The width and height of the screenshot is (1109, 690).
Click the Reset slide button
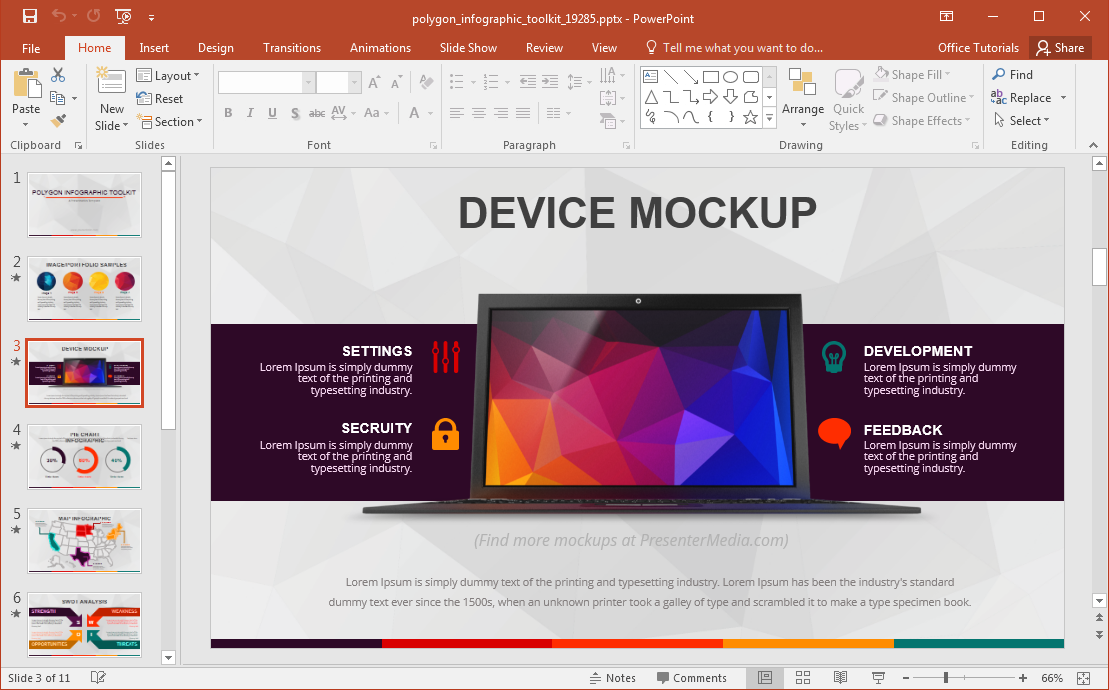pyautogui.click(x=160, y=98)
